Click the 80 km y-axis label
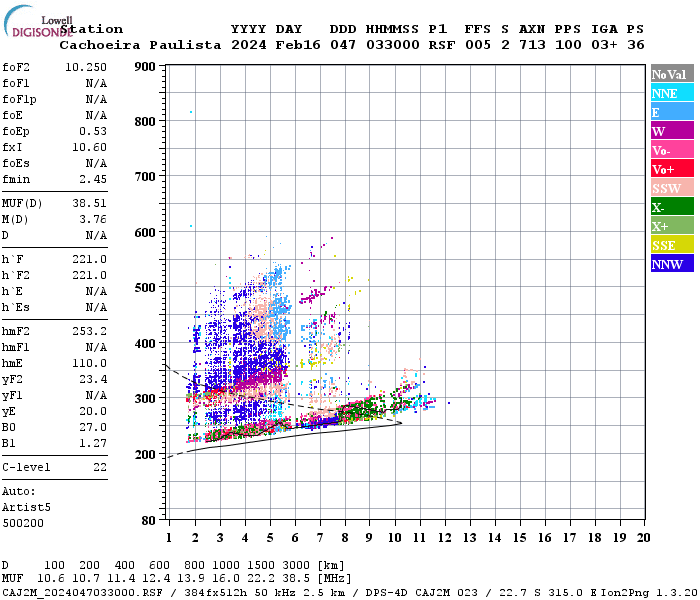The height and width of the screenshot is (600, 700). (x=148, y=521)
